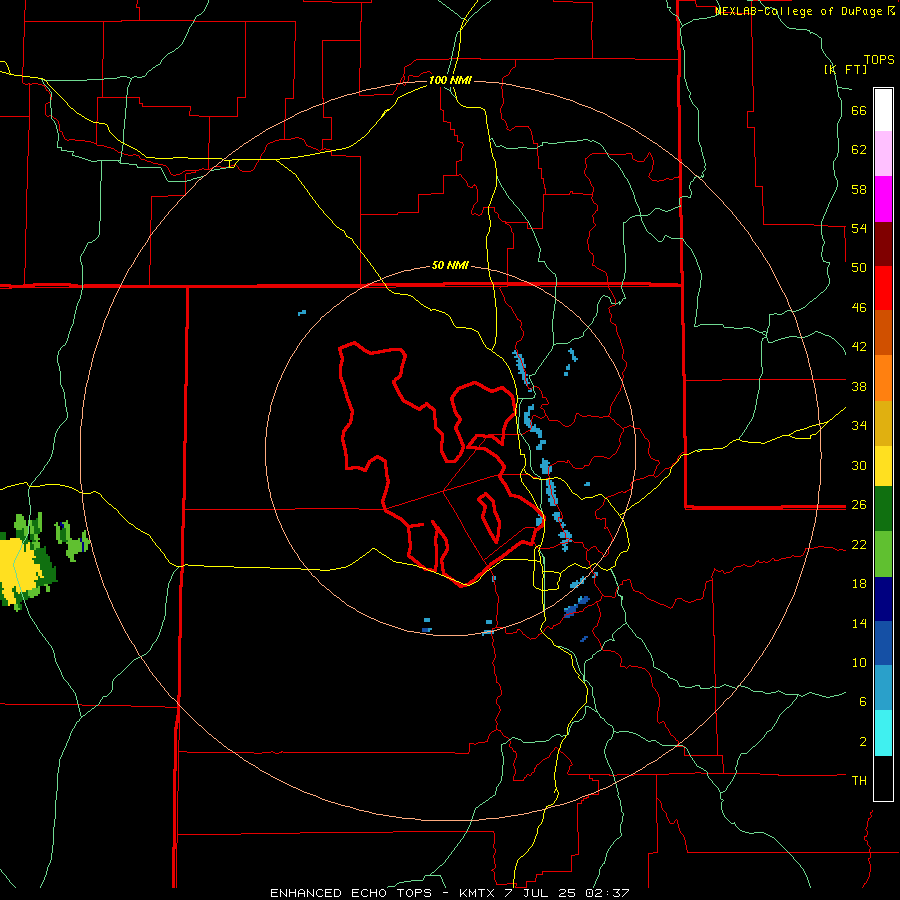
Task: Select the 58 legend value
Action: tap(859, 189)
